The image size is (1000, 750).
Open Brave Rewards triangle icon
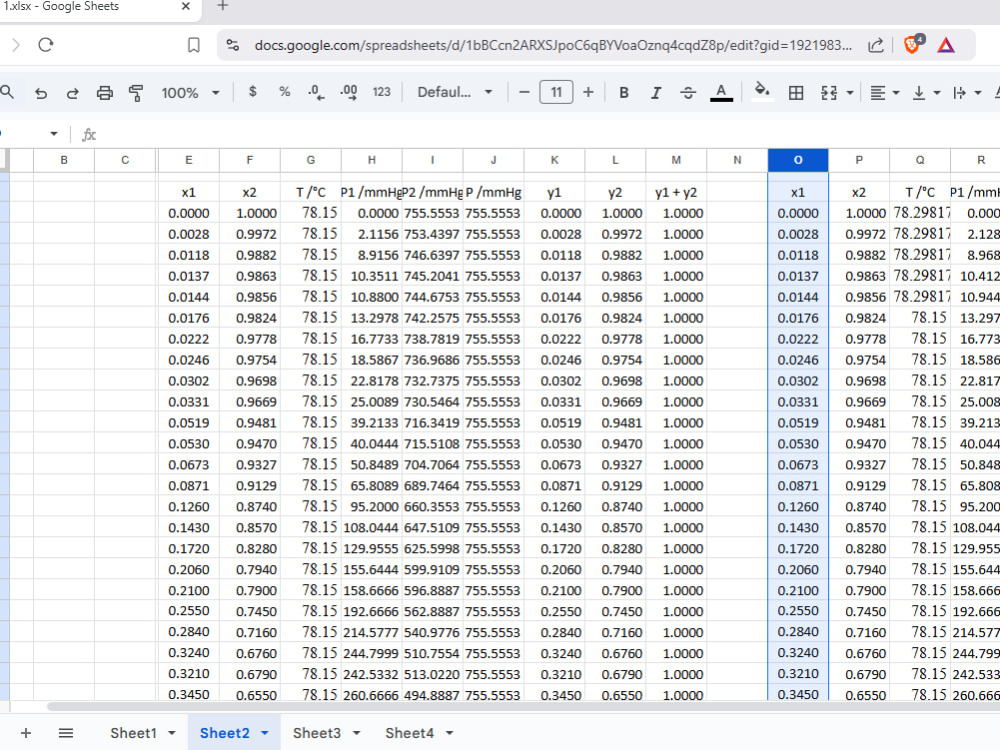tap(946, 45)
